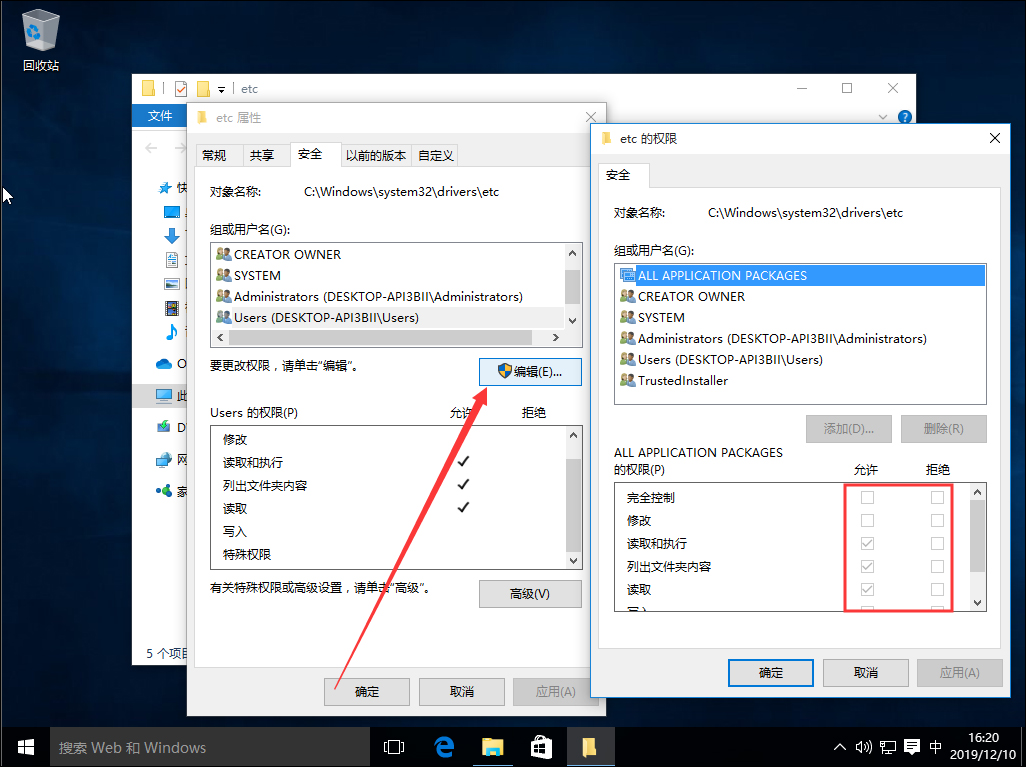
Task: Open the Quick Access Toolbar dropdown arrow
Action: 220,88
